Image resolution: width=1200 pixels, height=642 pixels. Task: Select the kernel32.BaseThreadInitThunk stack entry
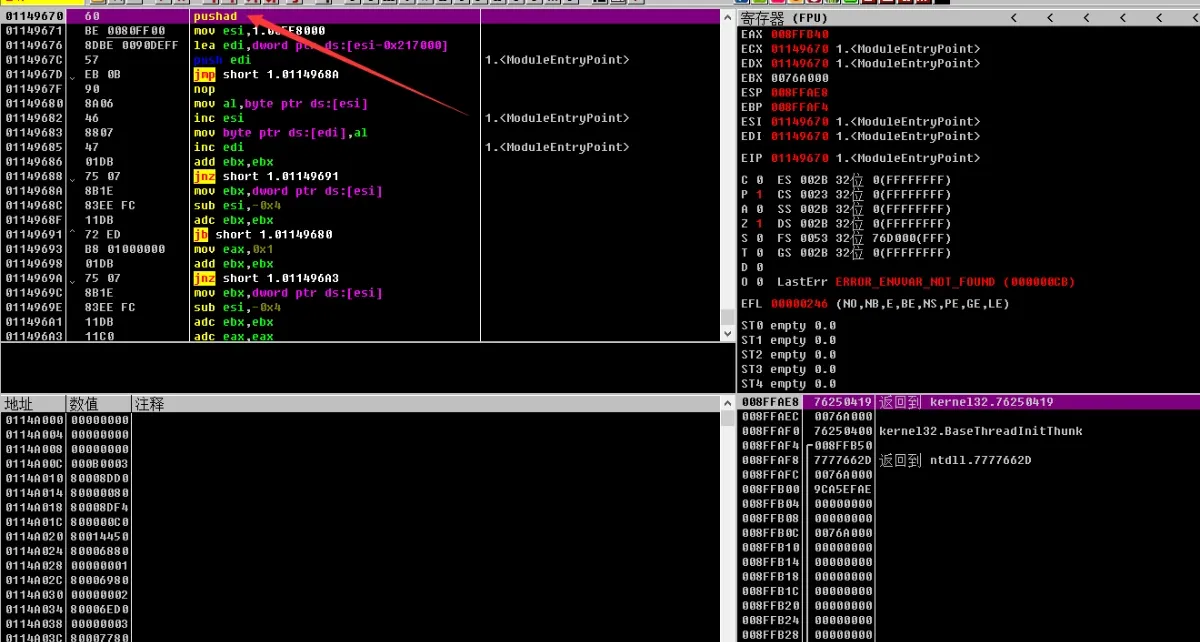coord(981,431)
